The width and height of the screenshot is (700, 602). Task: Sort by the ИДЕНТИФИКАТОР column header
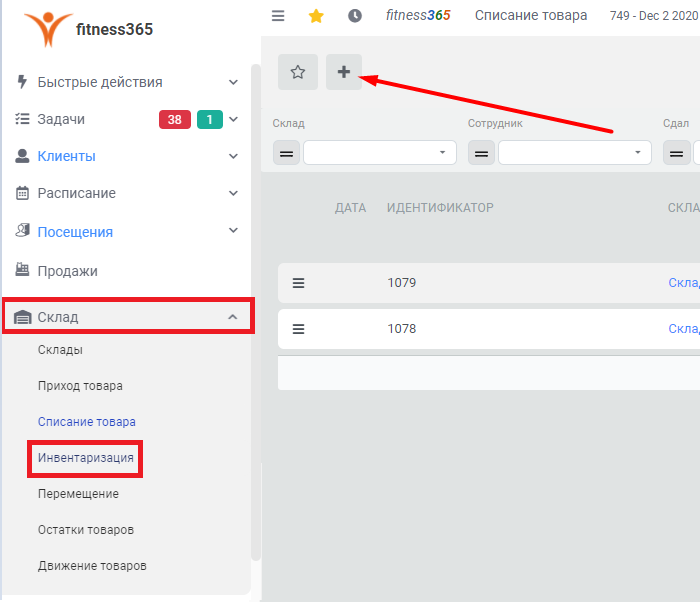[x=440, y=208]
